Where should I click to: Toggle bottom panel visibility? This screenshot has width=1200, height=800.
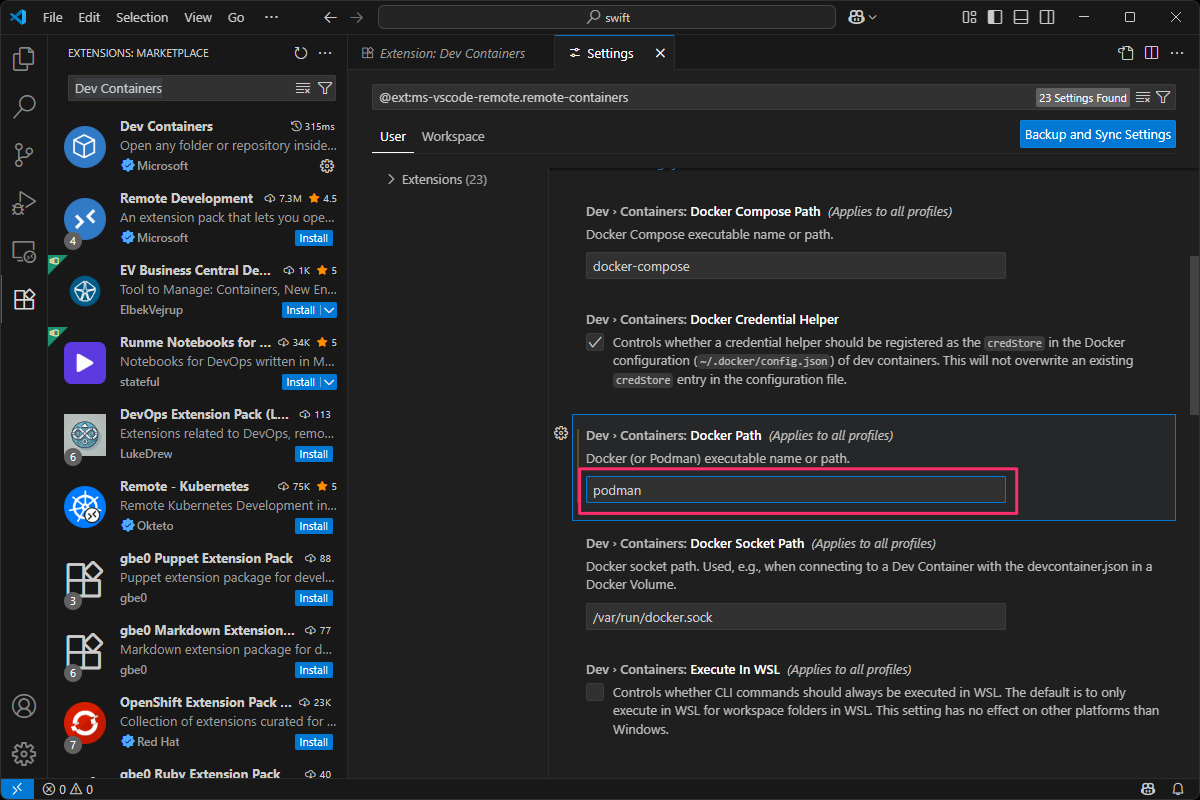(1019, 17)
